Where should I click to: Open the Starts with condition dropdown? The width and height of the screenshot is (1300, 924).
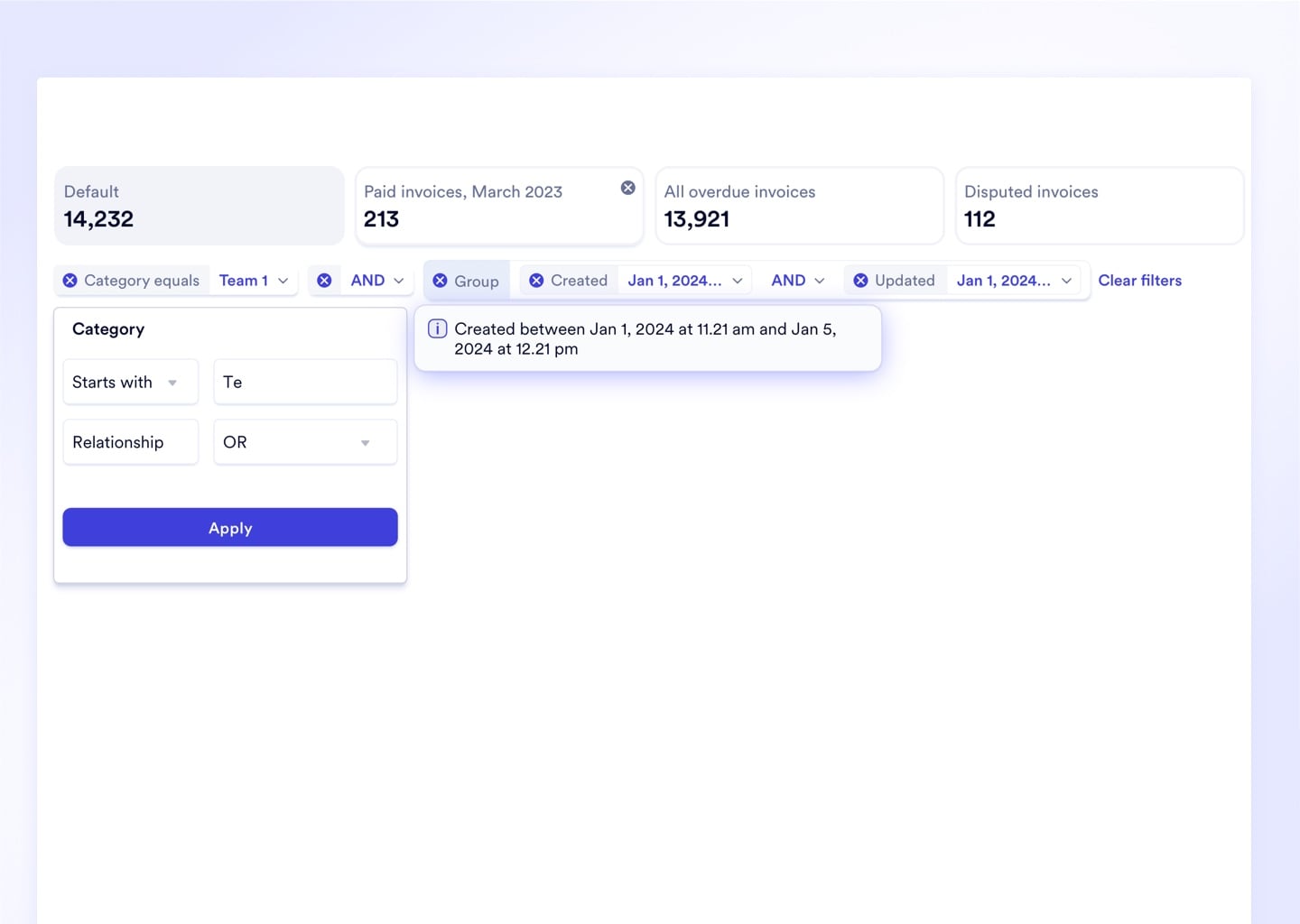pos(130,382)
